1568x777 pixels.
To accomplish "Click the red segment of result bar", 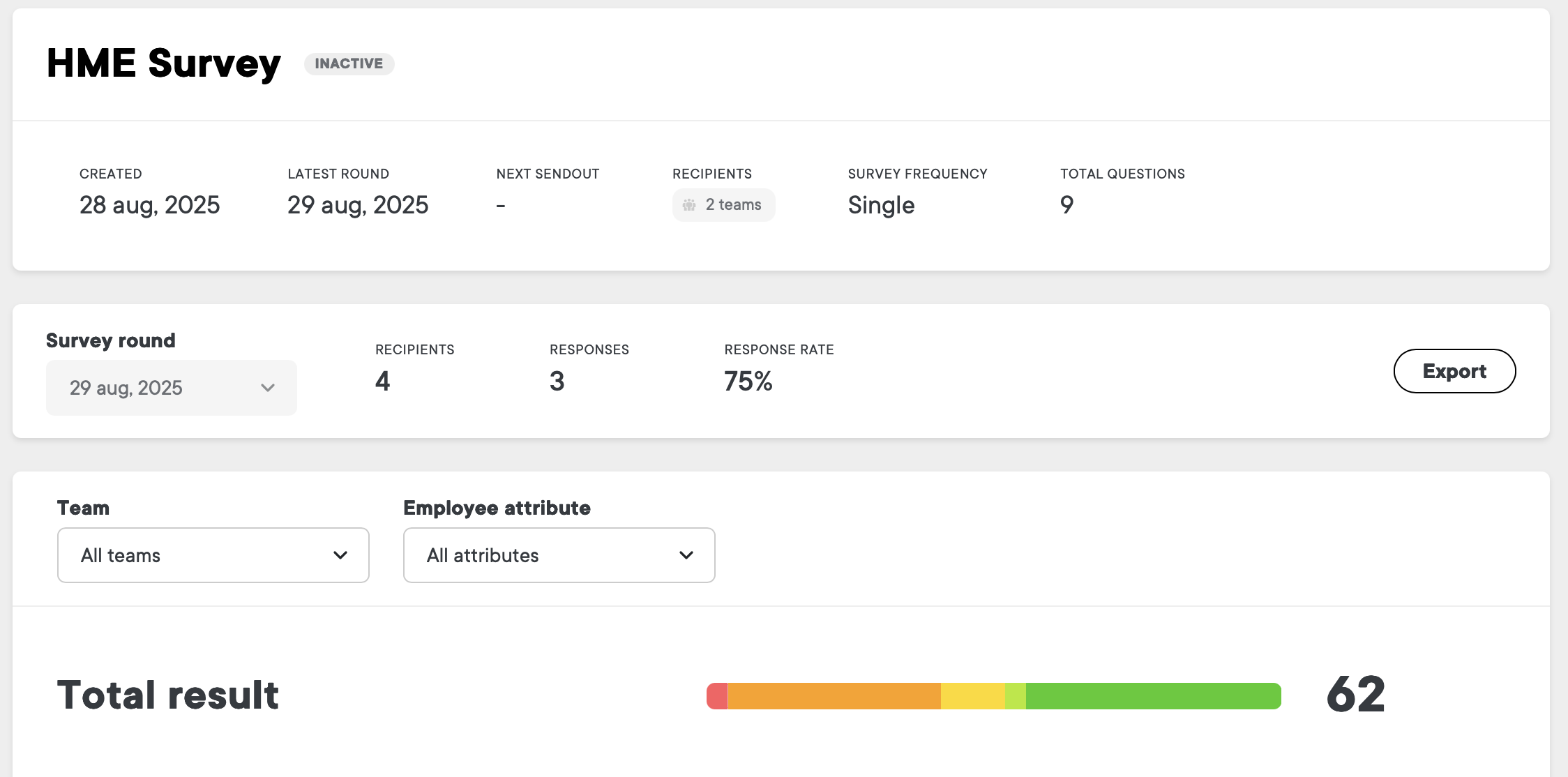I will pos(718,696).
